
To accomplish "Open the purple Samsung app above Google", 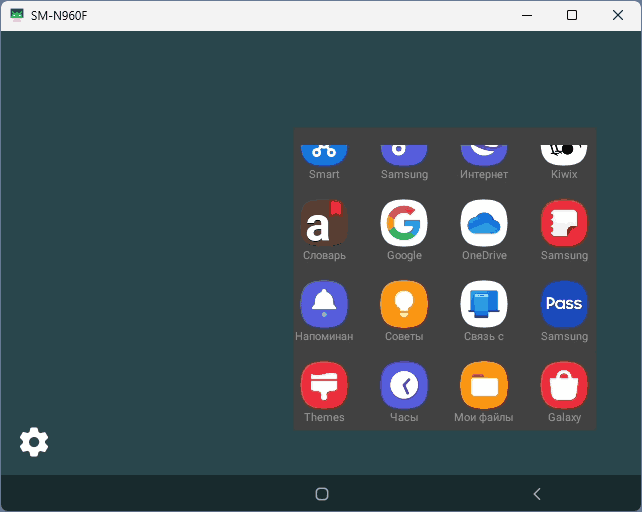I will [404, 155].
